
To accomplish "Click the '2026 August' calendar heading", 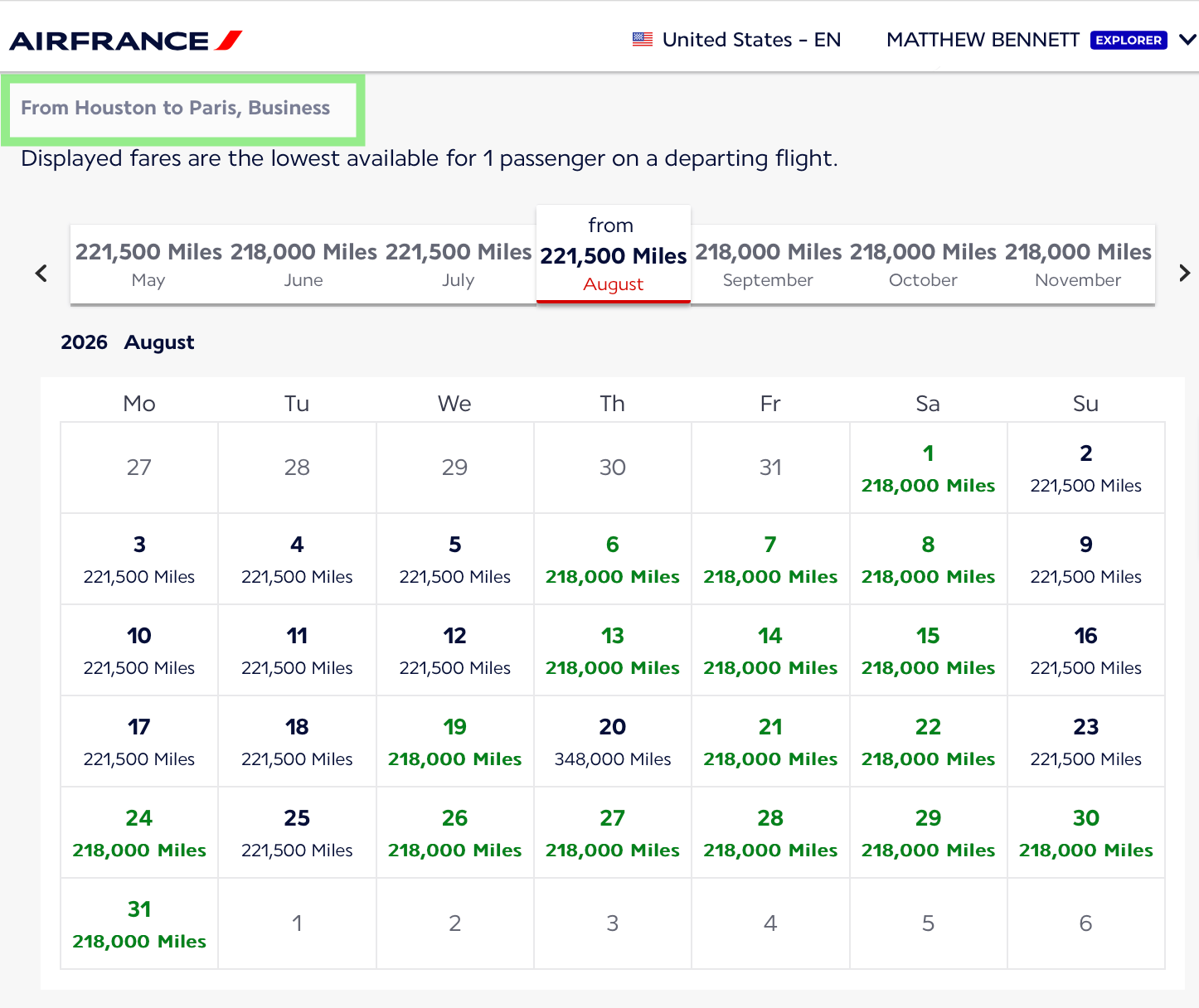I will [127, 342].
